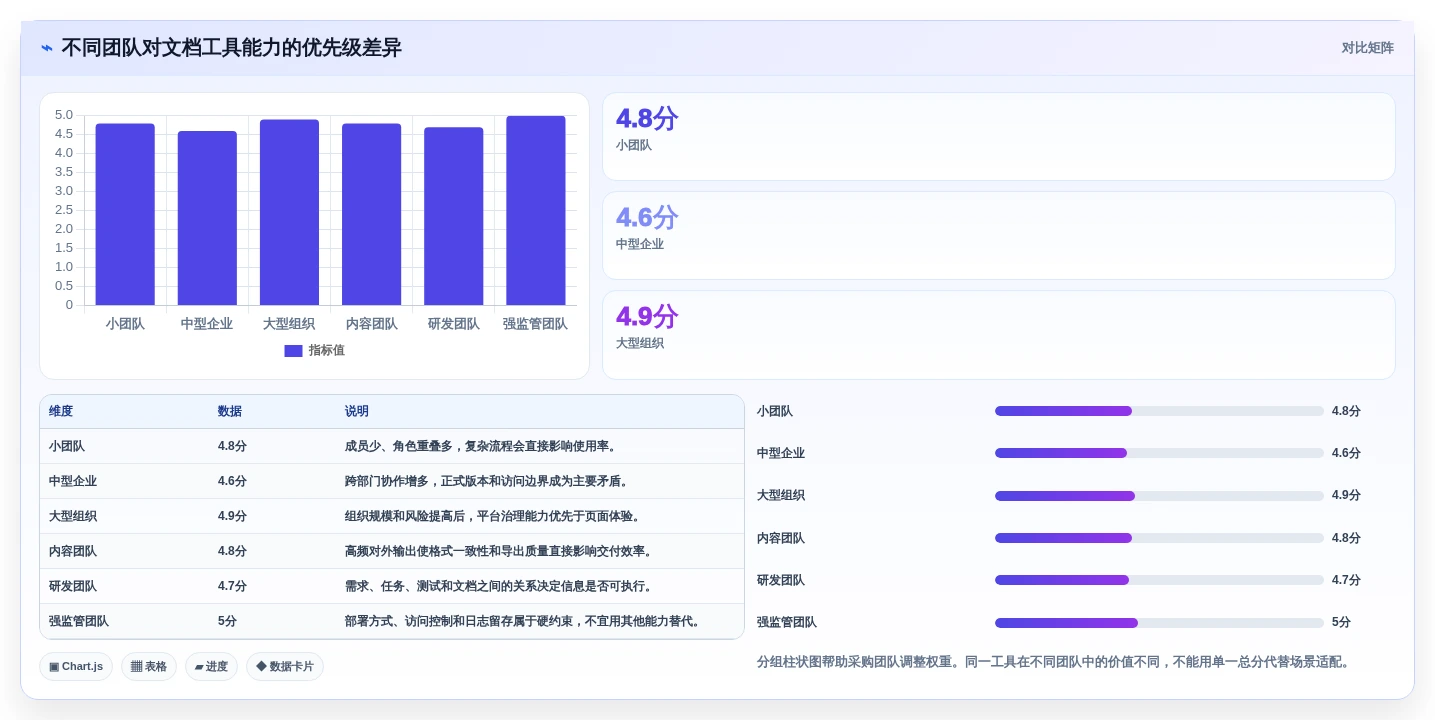The width and height of the screenshot is (1435, 720).
Task: Click the 大型组织 bar in chart
Action: pos(289,212)
